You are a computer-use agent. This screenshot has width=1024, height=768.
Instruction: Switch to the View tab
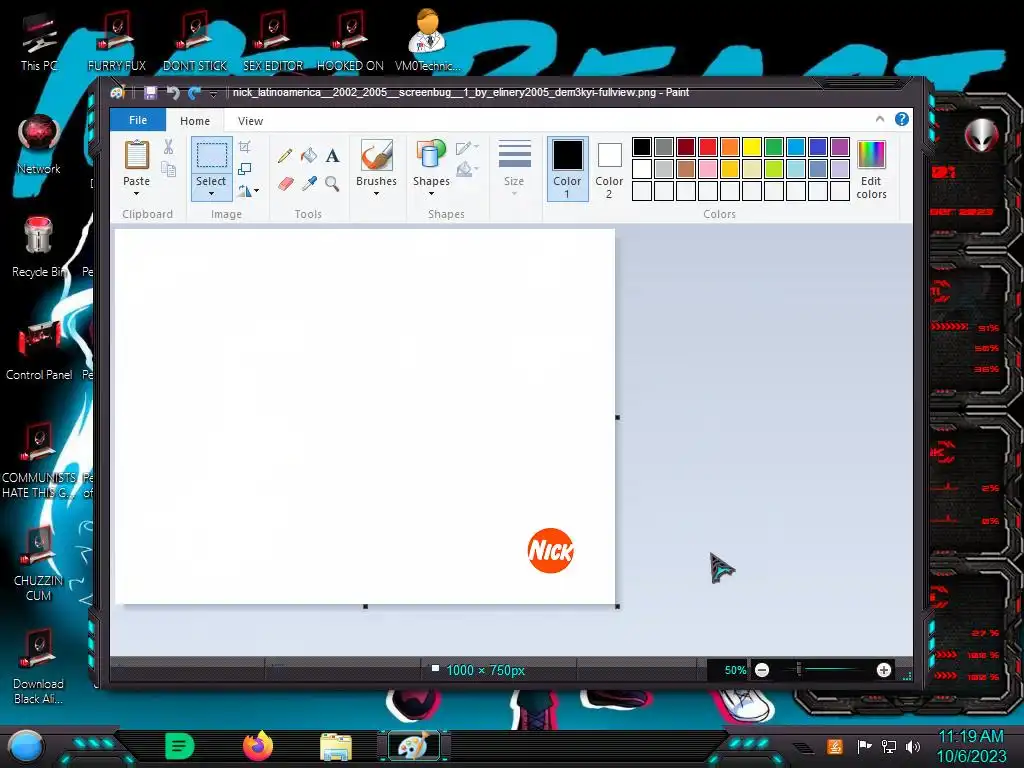pos(250,121)
